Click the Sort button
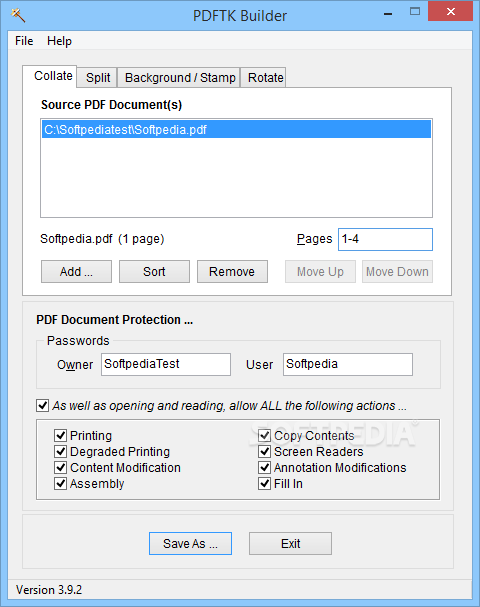The width and height of the screenshot is (480, 607). [x=154, y=271]
